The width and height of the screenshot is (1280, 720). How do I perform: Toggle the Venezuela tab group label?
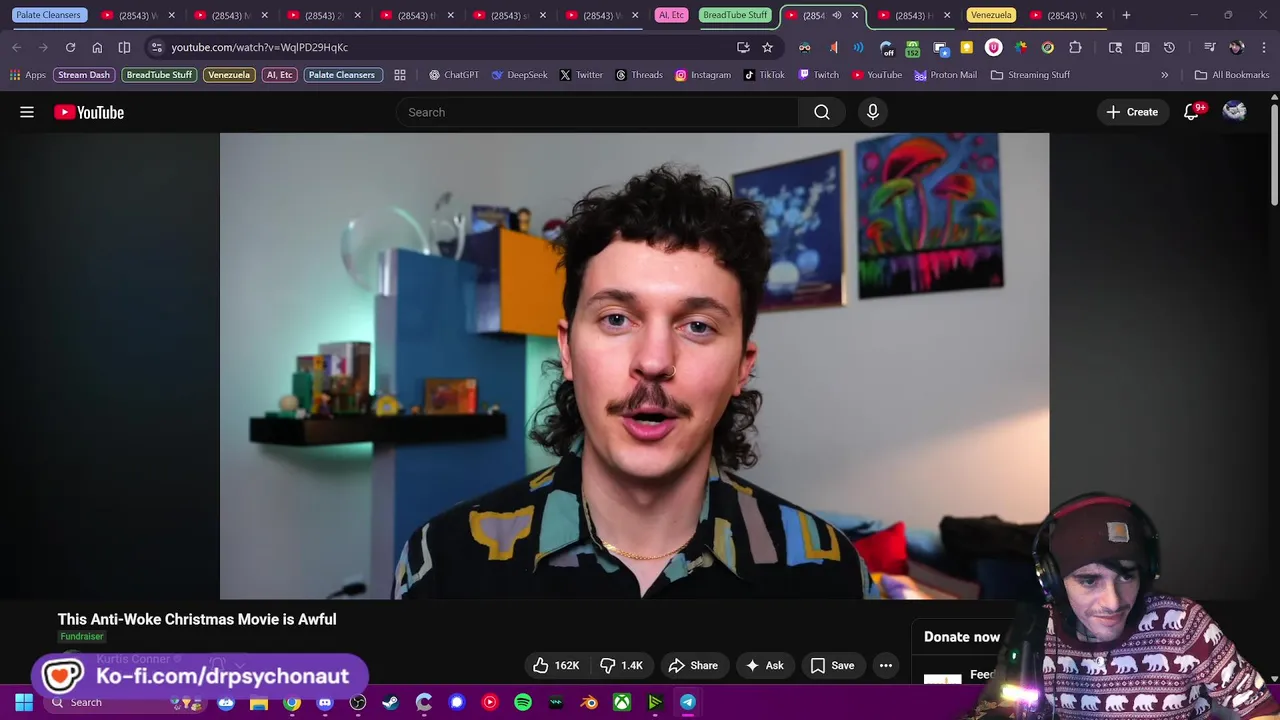991,15
